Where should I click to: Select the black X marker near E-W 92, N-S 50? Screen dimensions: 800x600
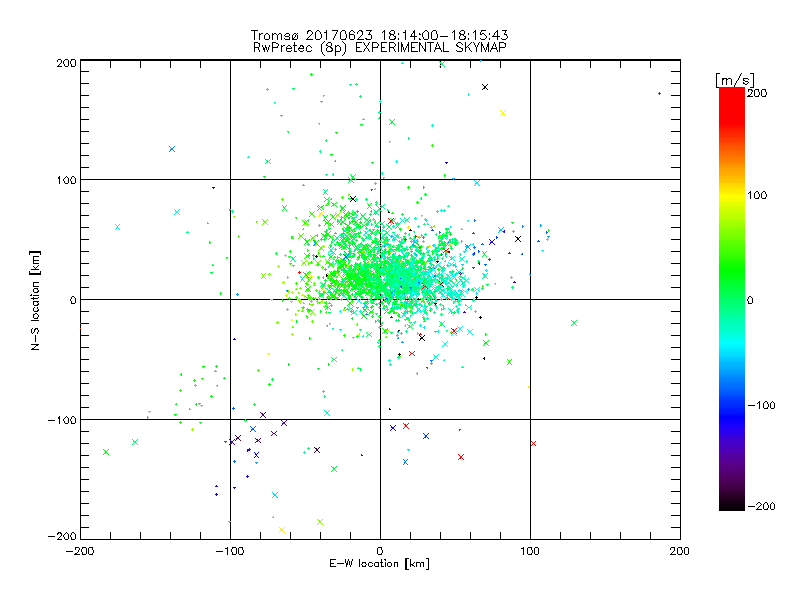[x=518, y=239]
